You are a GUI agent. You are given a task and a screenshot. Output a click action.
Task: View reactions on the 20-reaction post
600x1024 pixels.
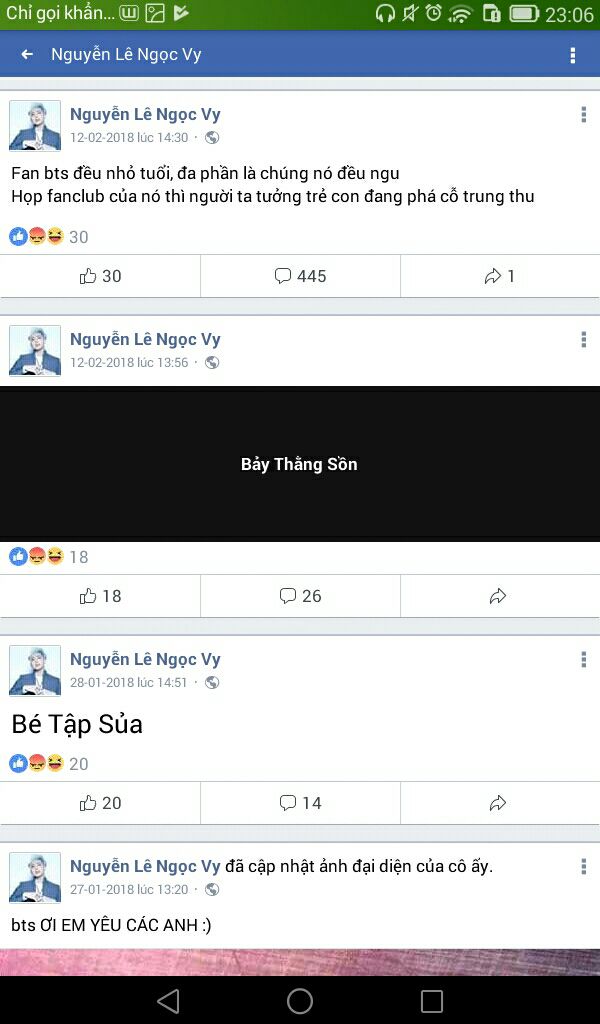coord(48,763)
